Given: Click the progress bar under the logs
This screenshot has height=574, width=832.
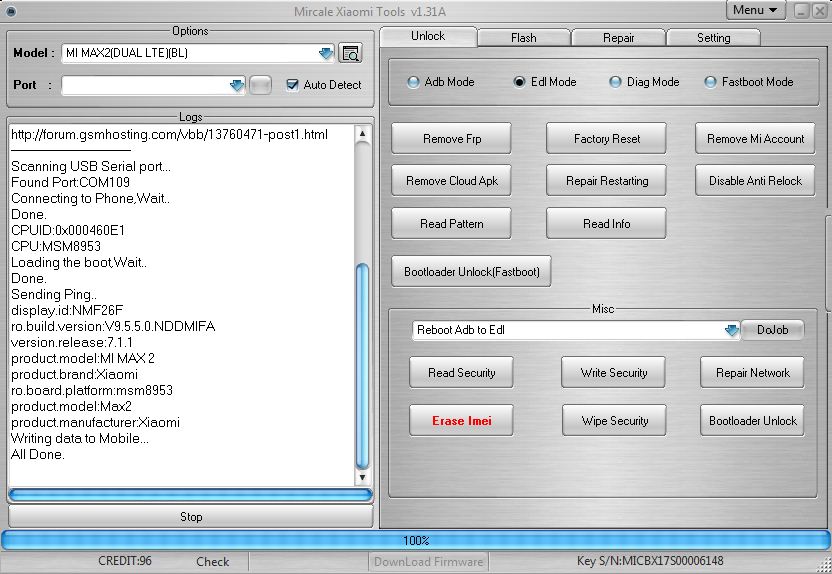Looking at the screenshot, I should (x=190, y=495).
